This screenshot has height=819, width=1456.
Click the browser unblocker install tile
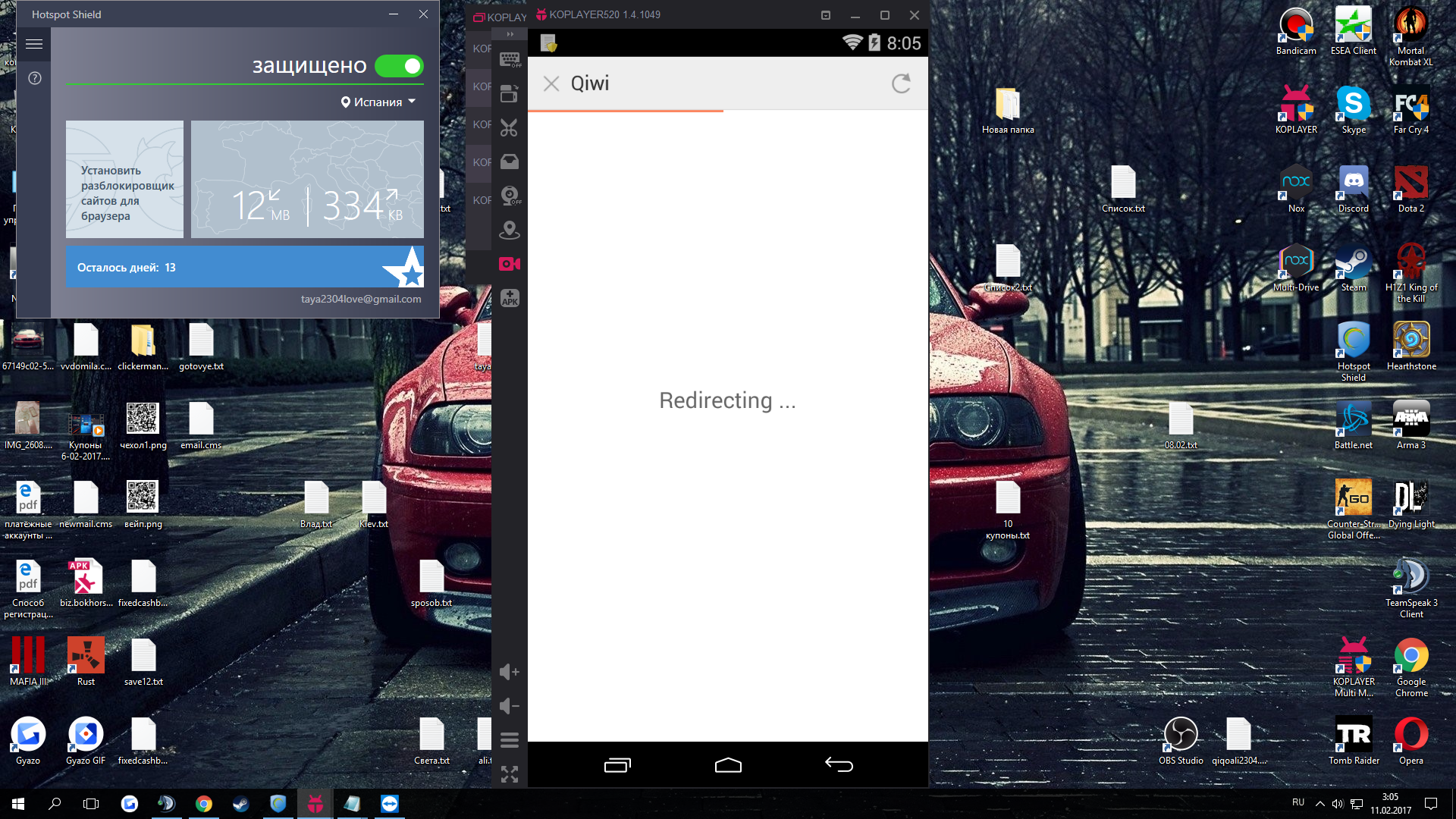pyautogui.click(x=124, y=179)
